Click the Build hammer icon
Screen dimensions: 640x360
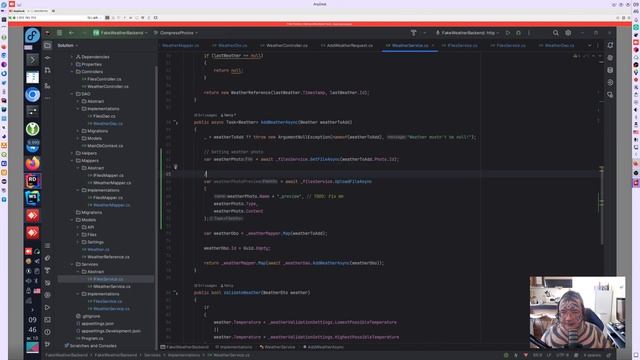click(413, 33)
